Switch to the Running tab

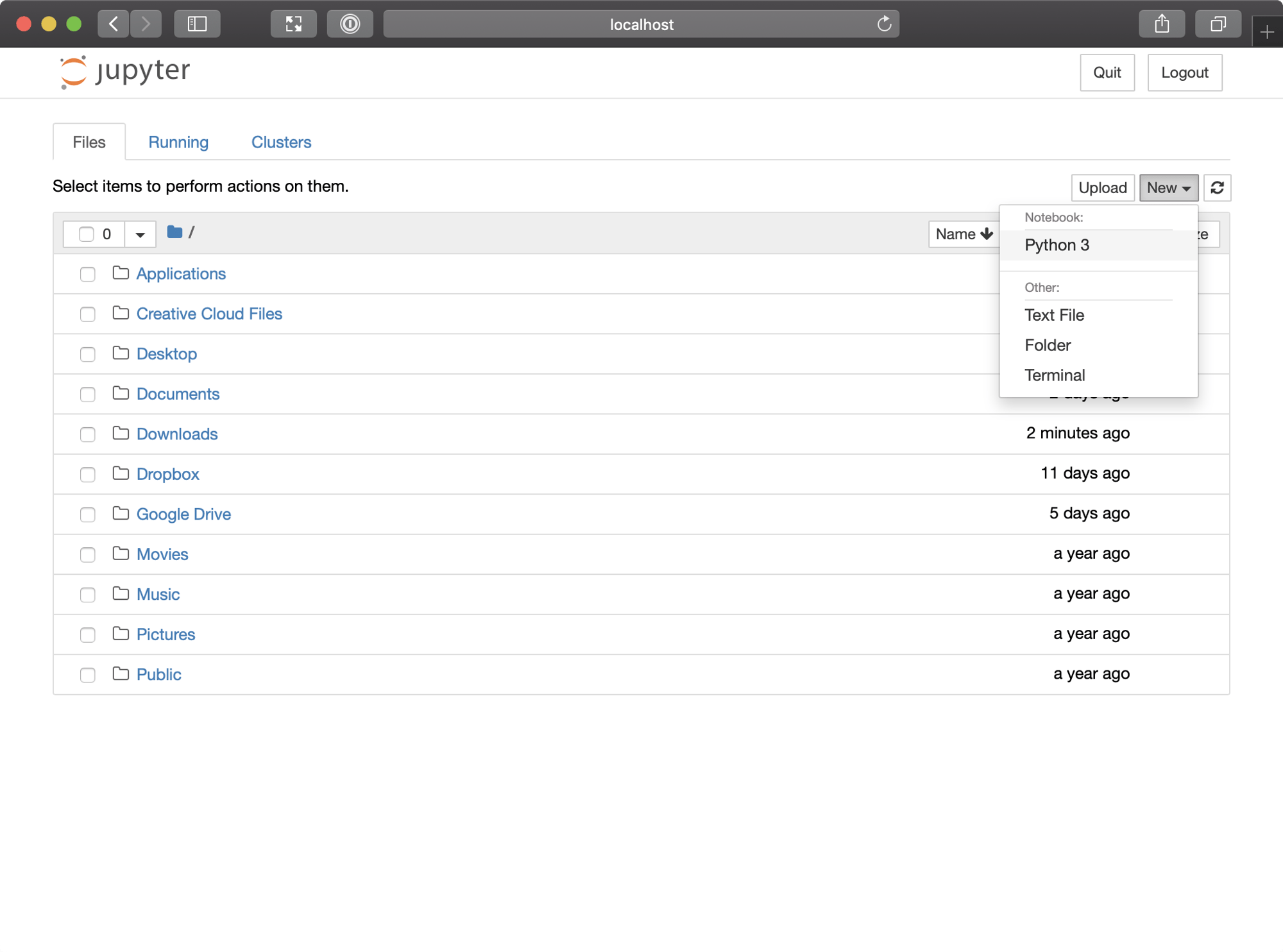178,142
